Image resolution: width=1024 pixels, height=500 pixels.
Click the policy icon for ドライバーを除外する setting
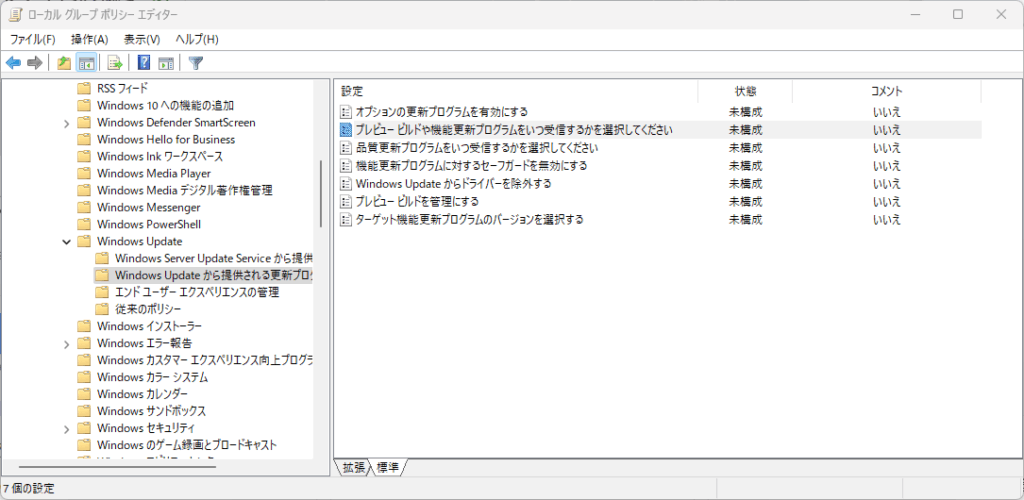tap(346, 183)
